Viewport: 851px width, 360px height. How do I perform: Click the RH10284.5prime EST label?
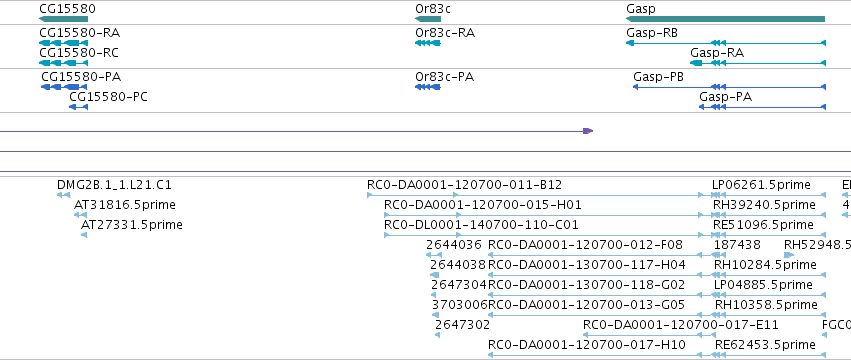pos(765,264)
